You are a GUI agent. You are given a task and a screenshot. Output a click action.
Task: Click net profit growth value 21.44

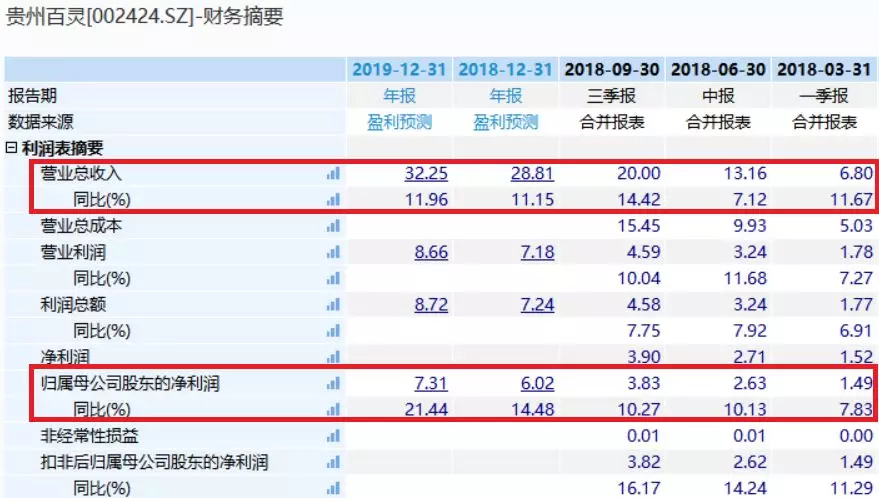[426, 409]
